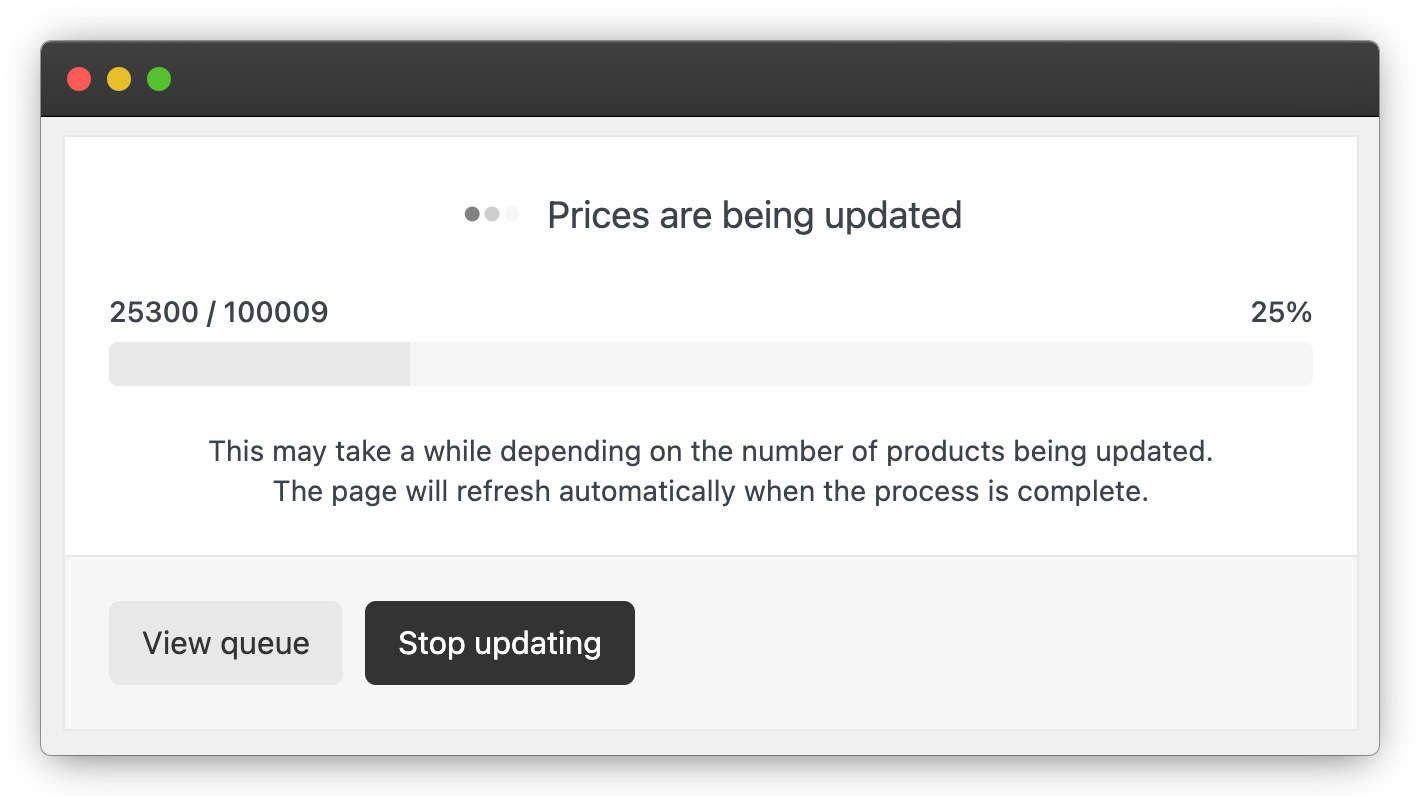The image size is (1420, 796).
Task: Select the green traffic light icon
Action: click(159, 79)
